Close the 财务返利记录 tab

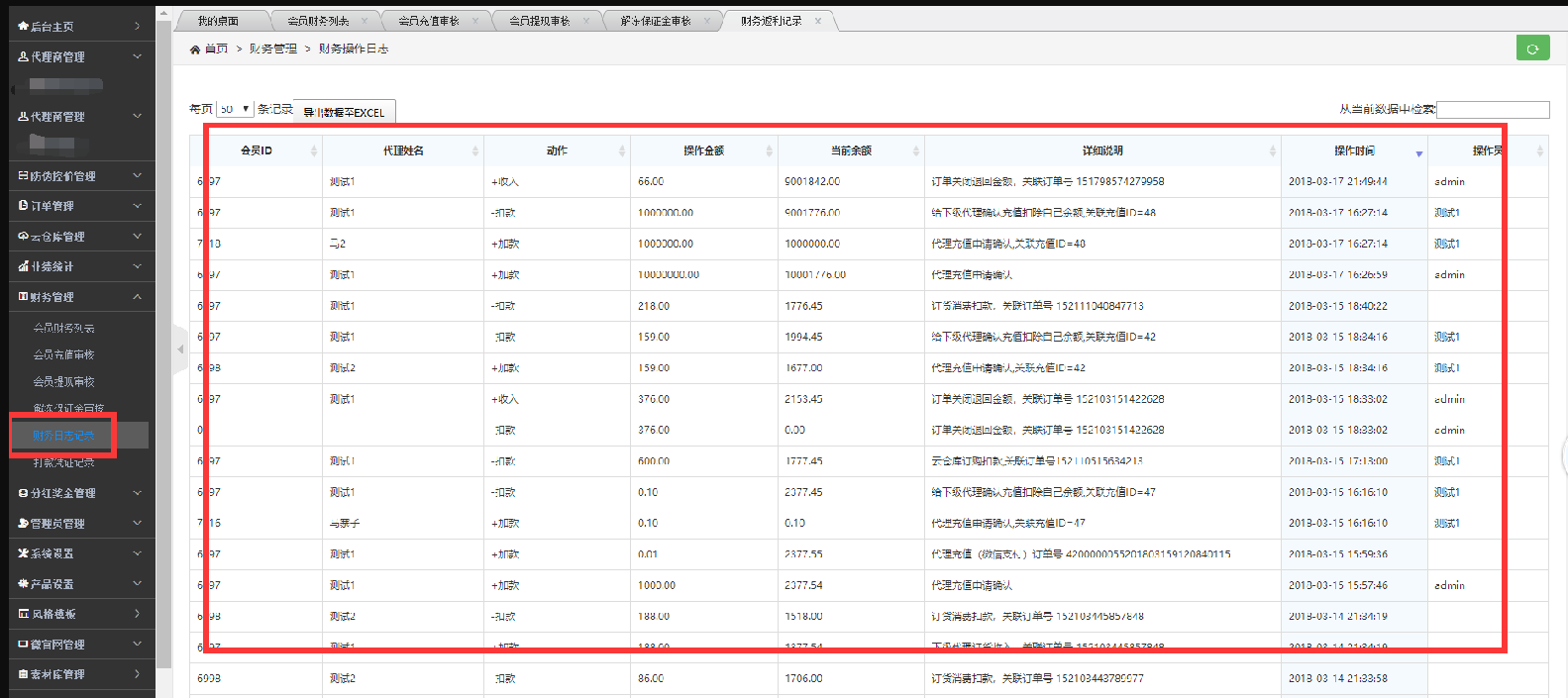[x=818, y=21]
